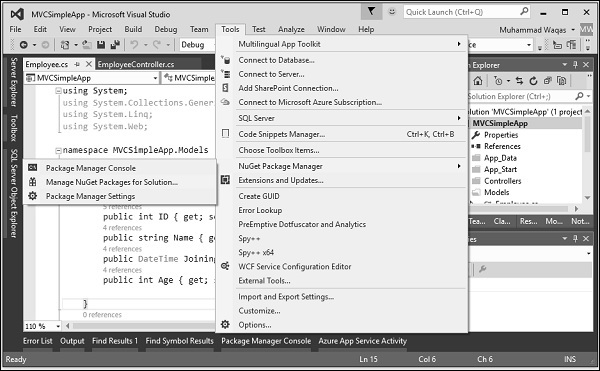The image size is (600, 371).
Task: Click the Options gear icon
Action: 225,324
